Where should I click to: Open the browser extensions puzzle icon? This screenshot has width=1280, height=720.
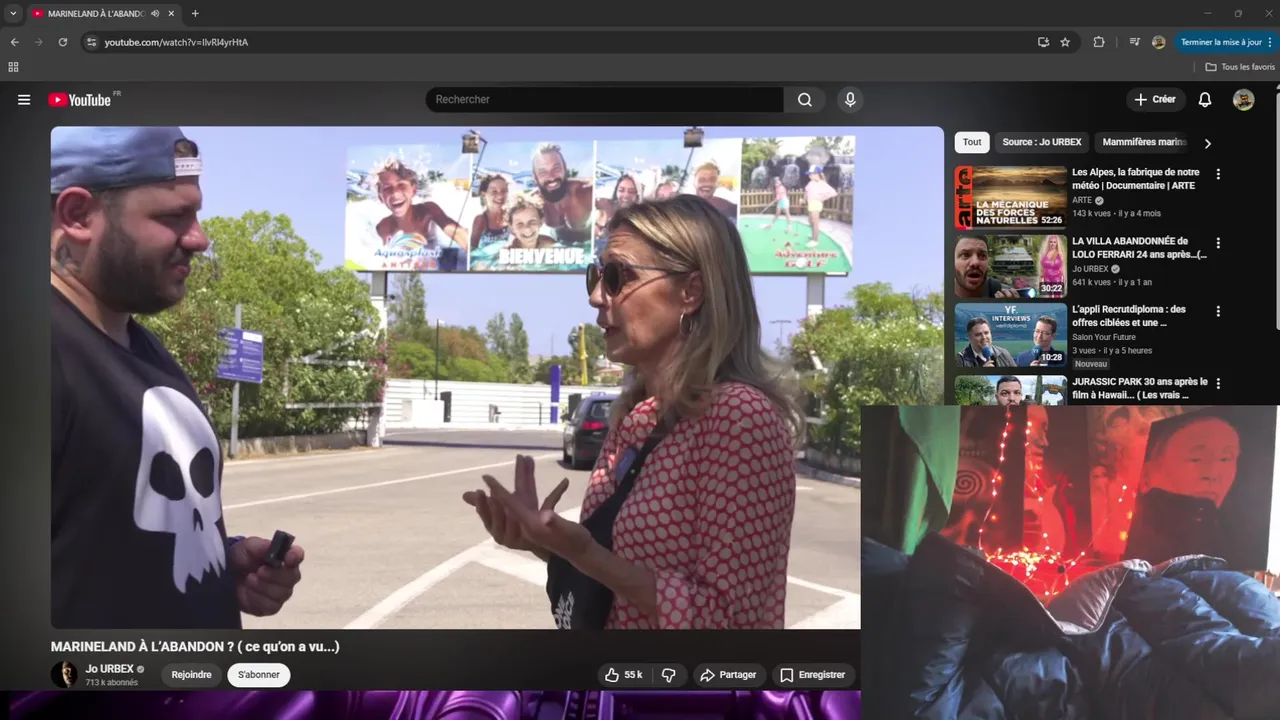click(1099, 42)
